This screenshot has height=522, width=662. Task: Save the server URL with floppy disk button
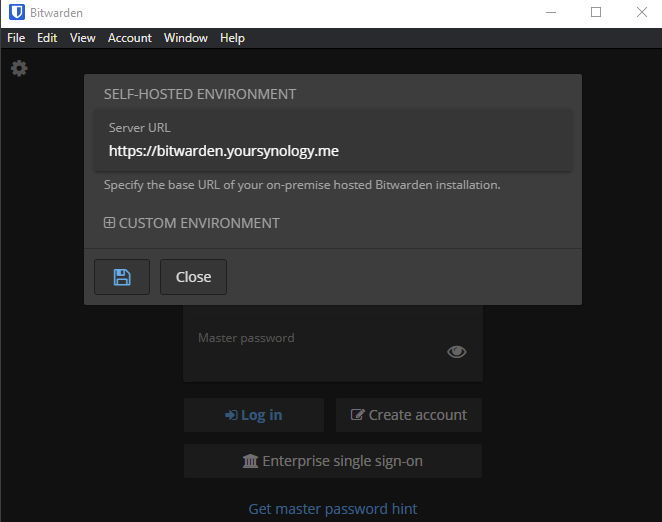point(122,277)
